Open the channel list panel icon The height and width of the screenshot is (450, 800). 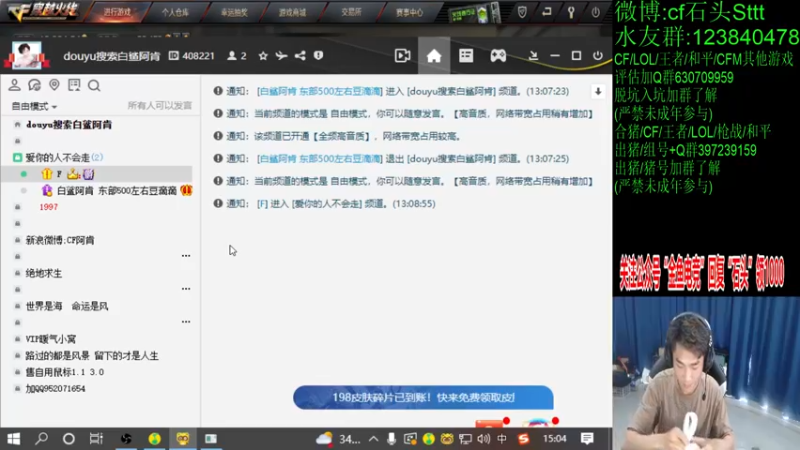[x=466, y=56]
